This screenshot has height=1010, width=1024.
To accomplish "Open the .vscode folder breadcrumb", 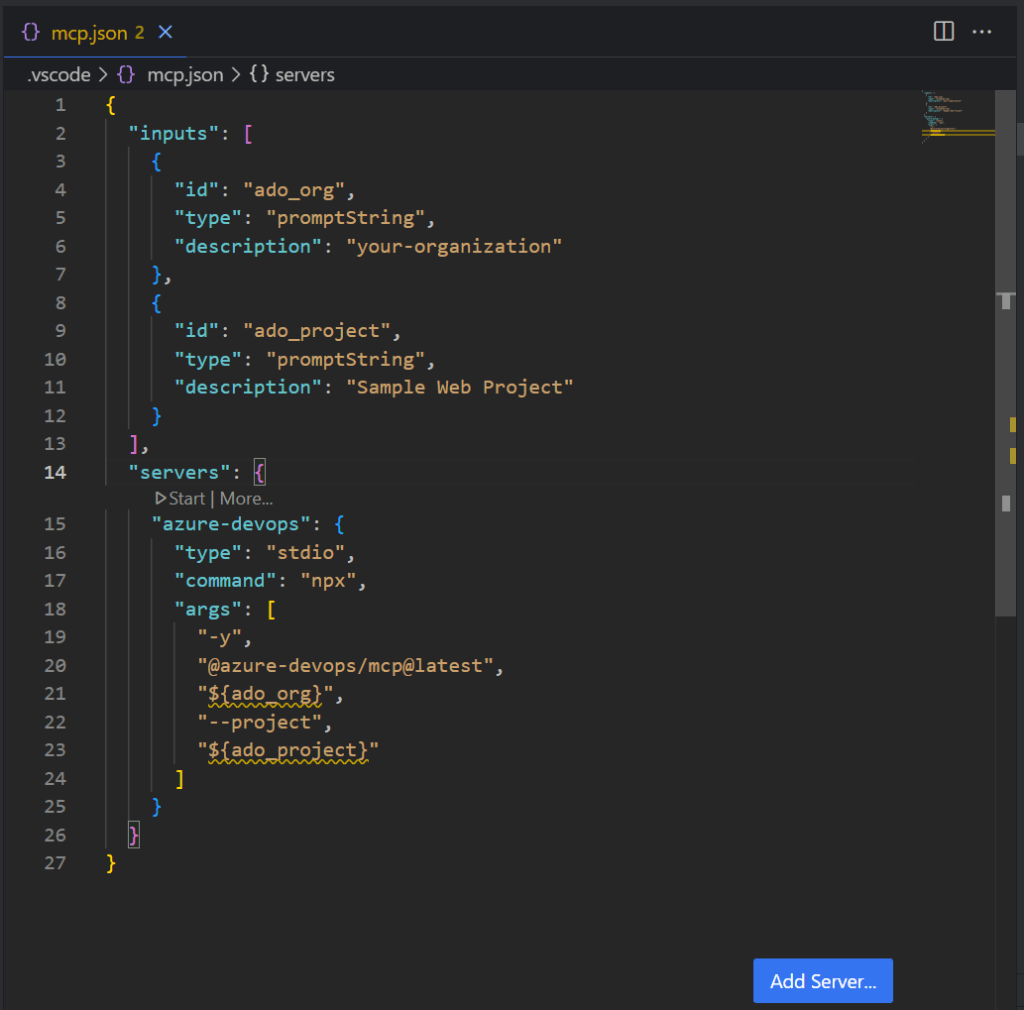I will pos(59,75).
